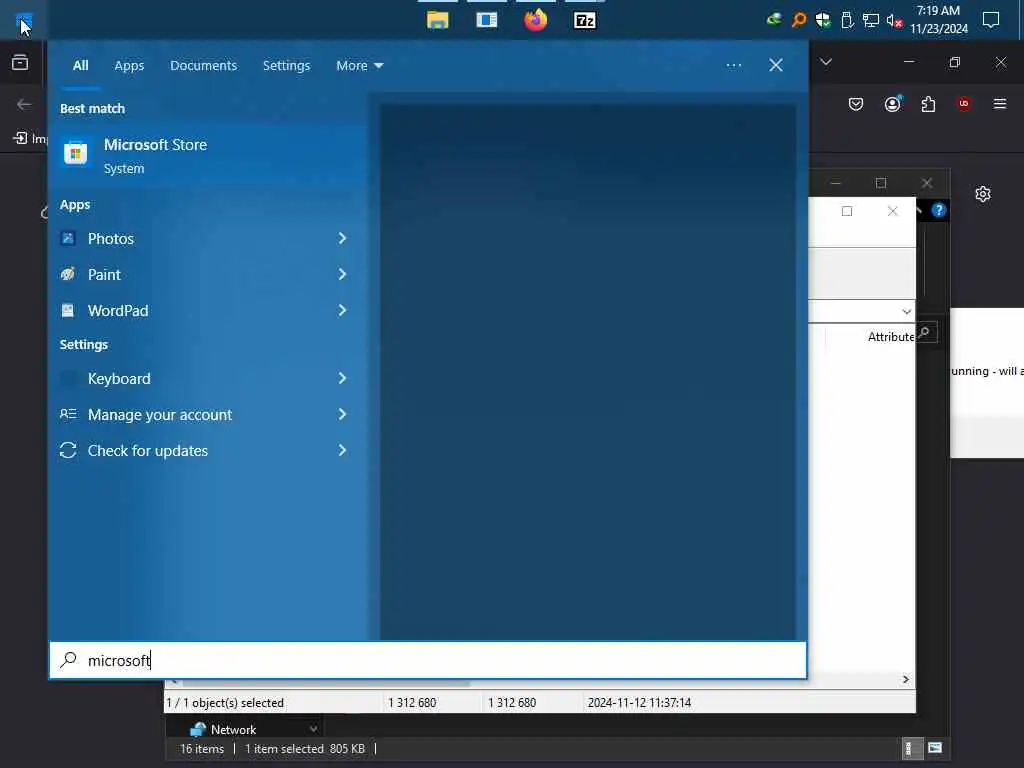Open the search panel options ellipsis
The width and height of the screenshot is (1024, 768).
[x=733, y=65]
